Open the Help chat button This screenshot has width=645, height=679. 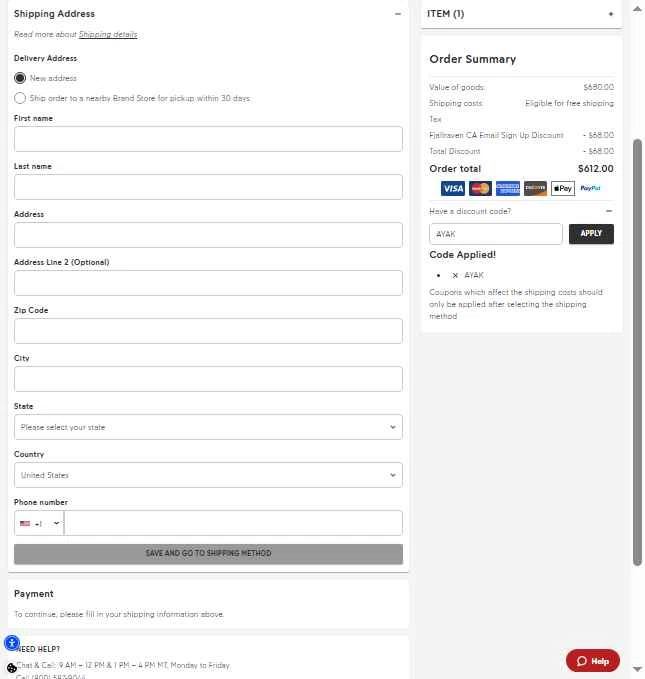[593, 661]
